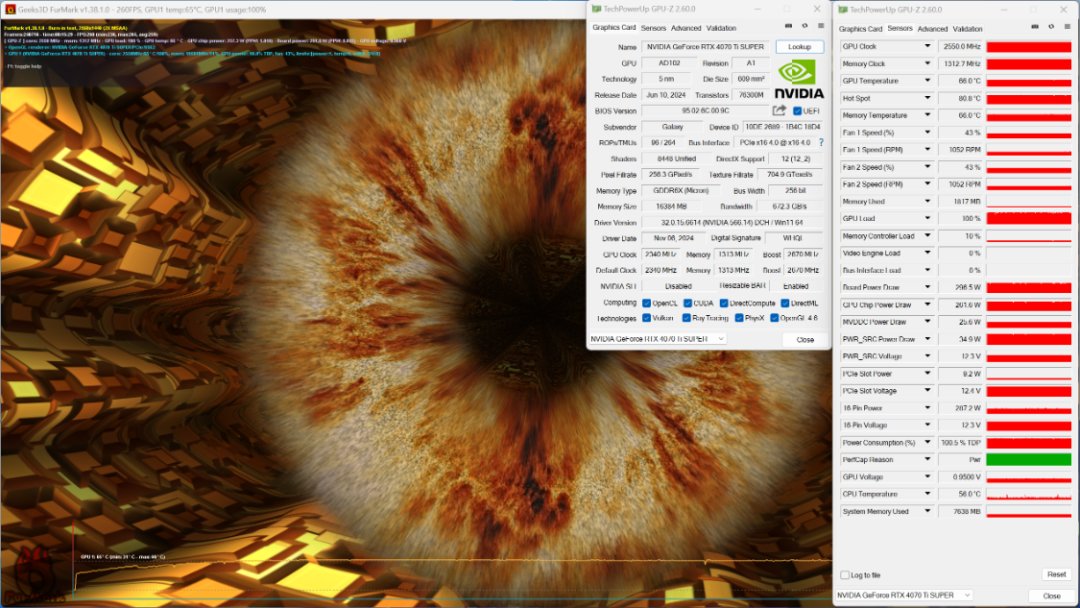This screenshot has height=608, width=1080.
Task: Toggle the Vulkan checkbox
Action: 646,318
